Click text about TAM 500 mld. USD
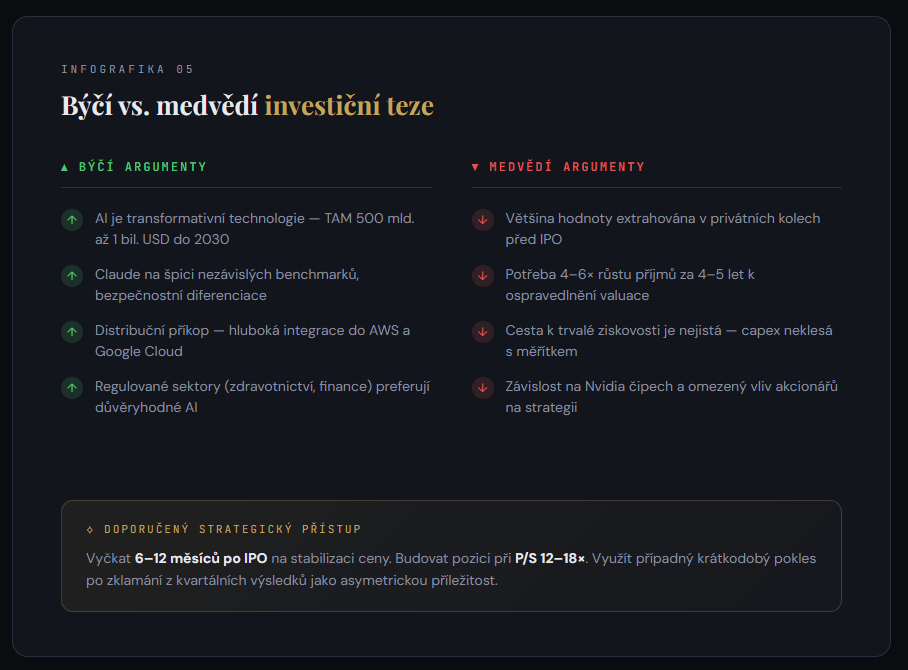The height and width of the screenshot is (670, 908). pos(254,229)
